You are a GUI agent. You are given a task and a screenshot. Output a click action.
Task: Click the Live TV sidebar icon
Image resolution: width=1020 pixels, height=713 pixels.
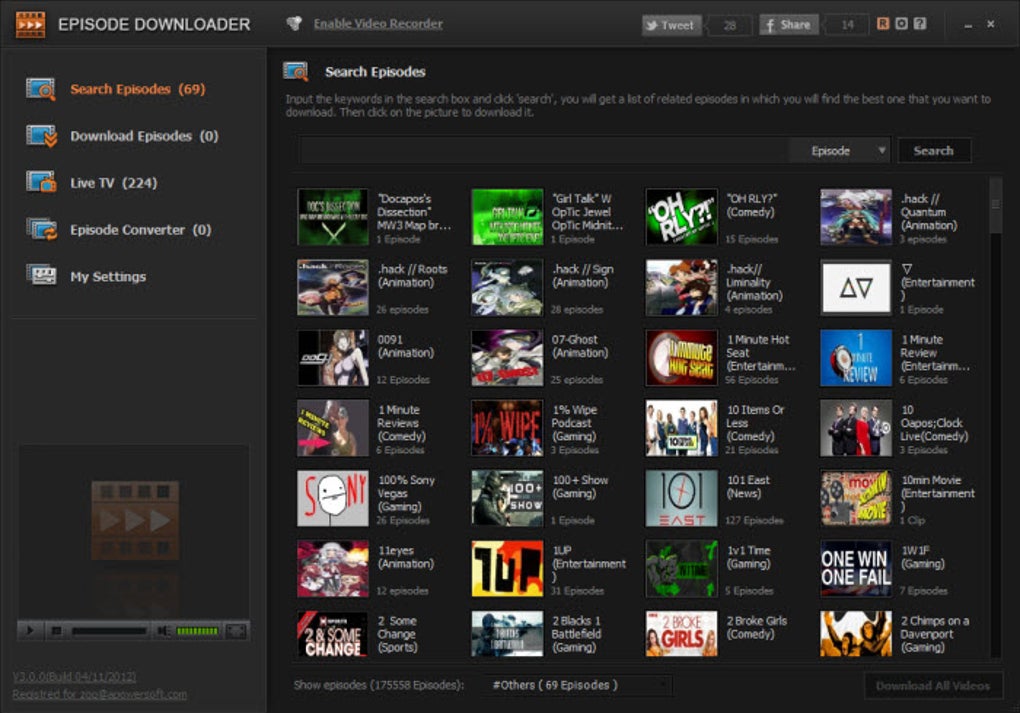click(41, 183)
